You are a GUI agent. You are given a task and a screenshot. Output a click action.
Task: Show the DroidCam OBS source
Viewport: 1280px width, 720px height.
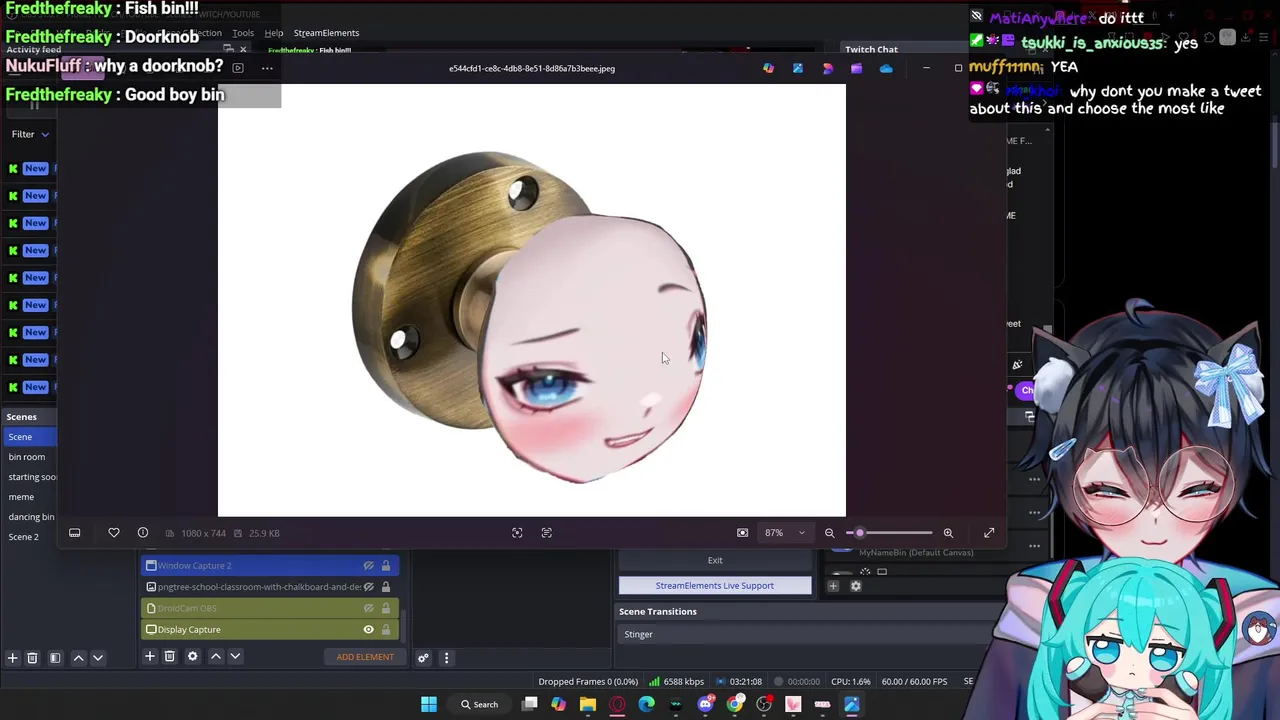coord(369,608)
